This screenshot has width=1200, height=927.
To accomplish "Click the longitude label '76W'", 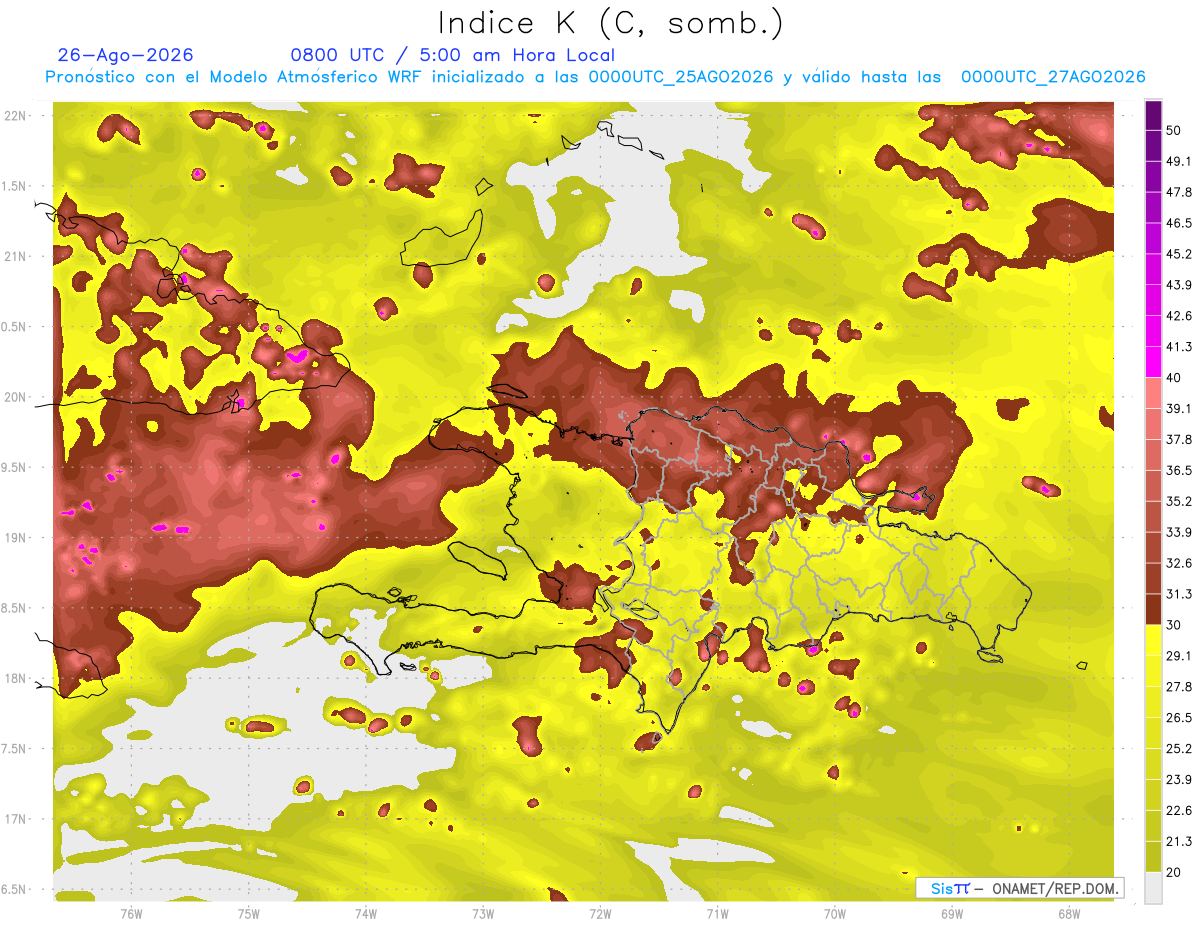I will coord(131,913).
